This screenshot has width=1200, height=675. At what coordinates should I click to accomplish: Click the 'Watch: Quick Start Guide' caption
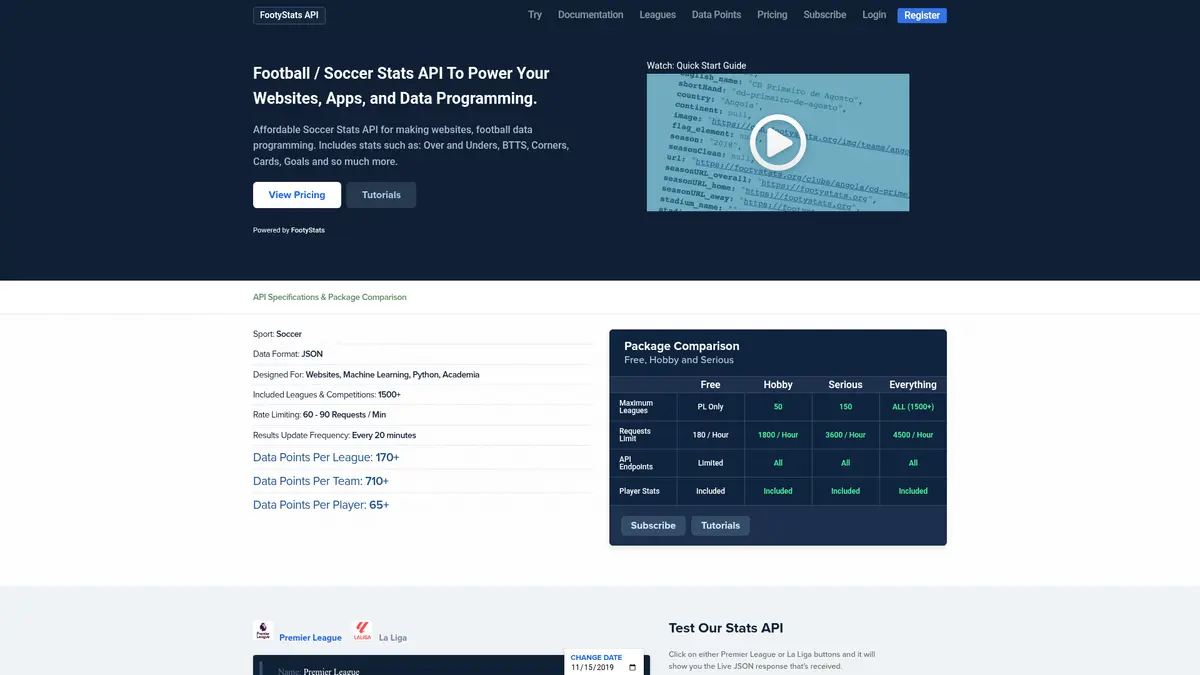(x=697, y=66)
